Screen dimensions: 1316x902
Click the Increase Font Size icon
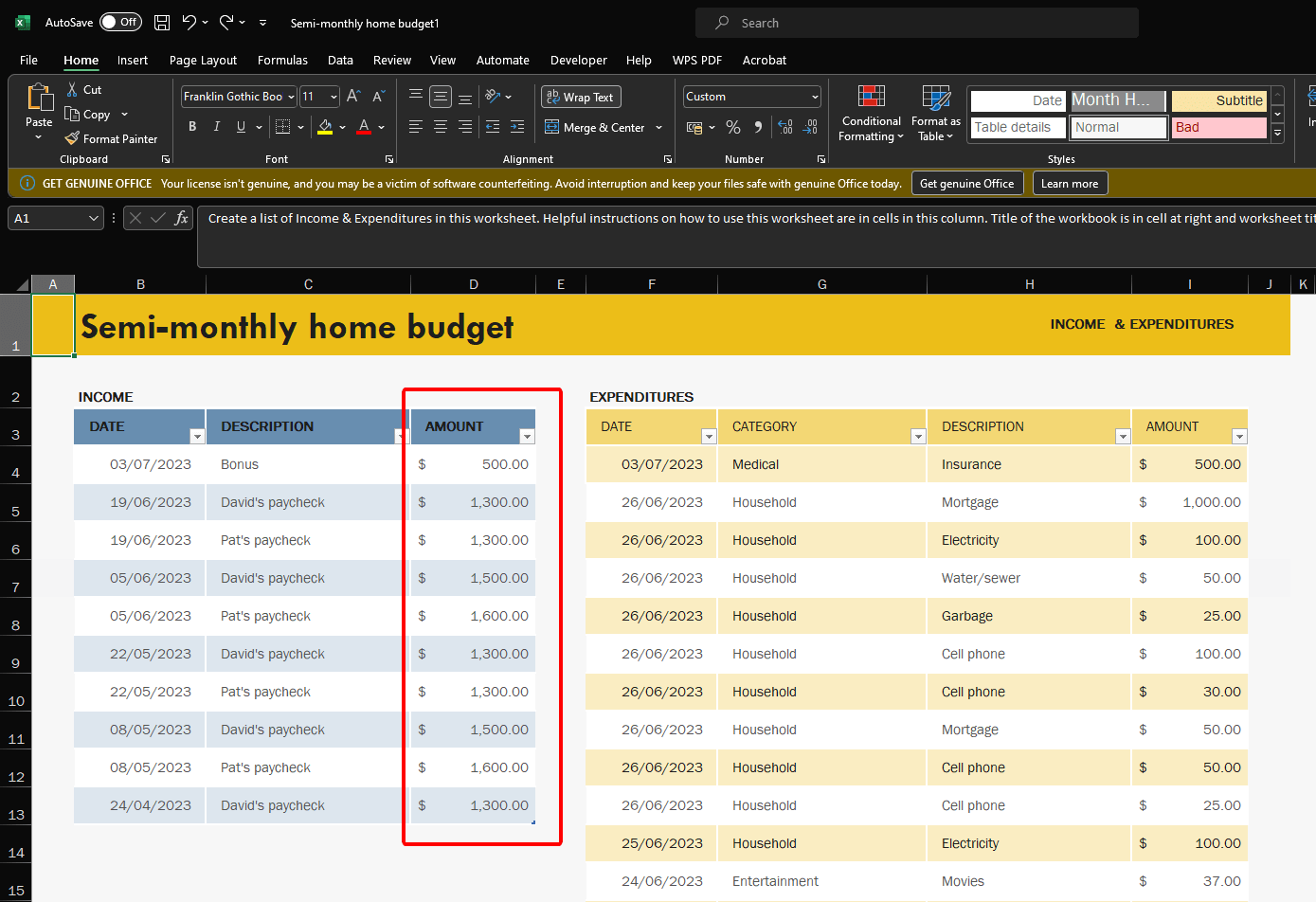point(353,97)
